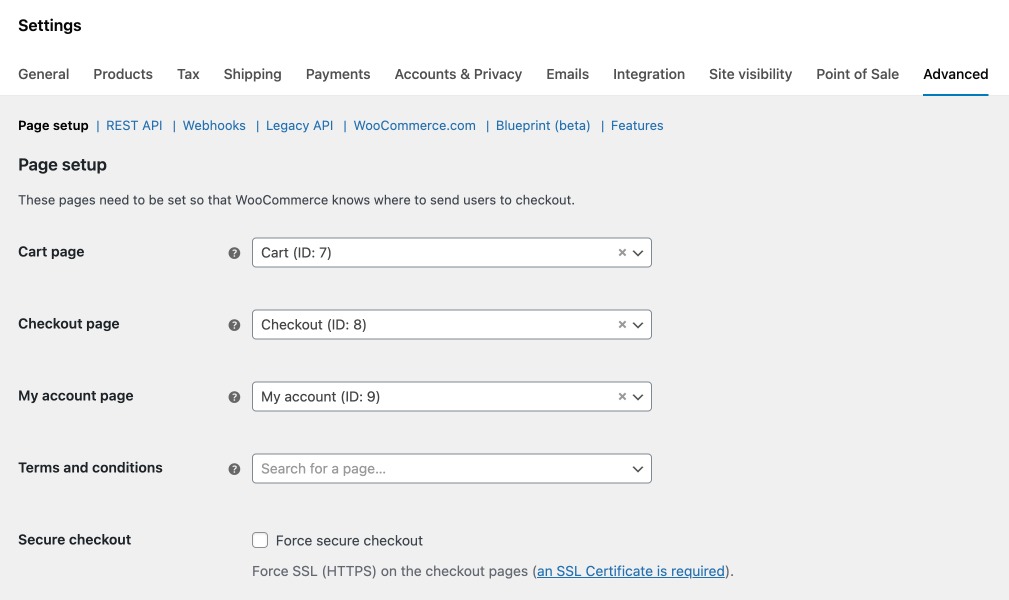Open the Site visibility settings tab
The height and width of the screenshot is (600, 1009).
click(x=750, y=74)
